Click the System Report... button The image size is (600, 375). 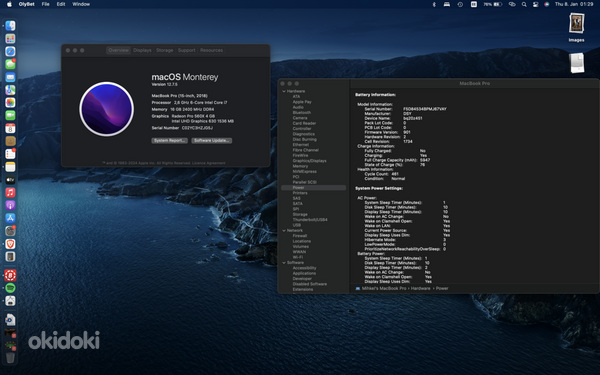(x=170, y=140)
